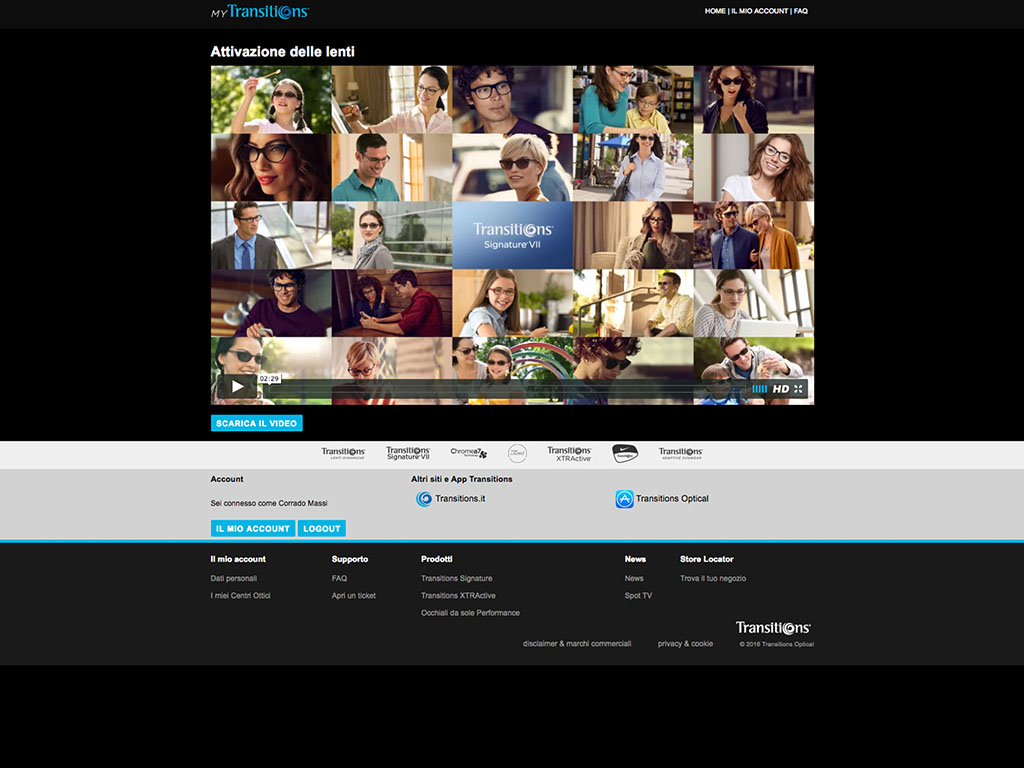Click the 'Il mio account' footer heading
This screenshot has height=768, width=1024.
pyautogui.click(x=238, y=559)
